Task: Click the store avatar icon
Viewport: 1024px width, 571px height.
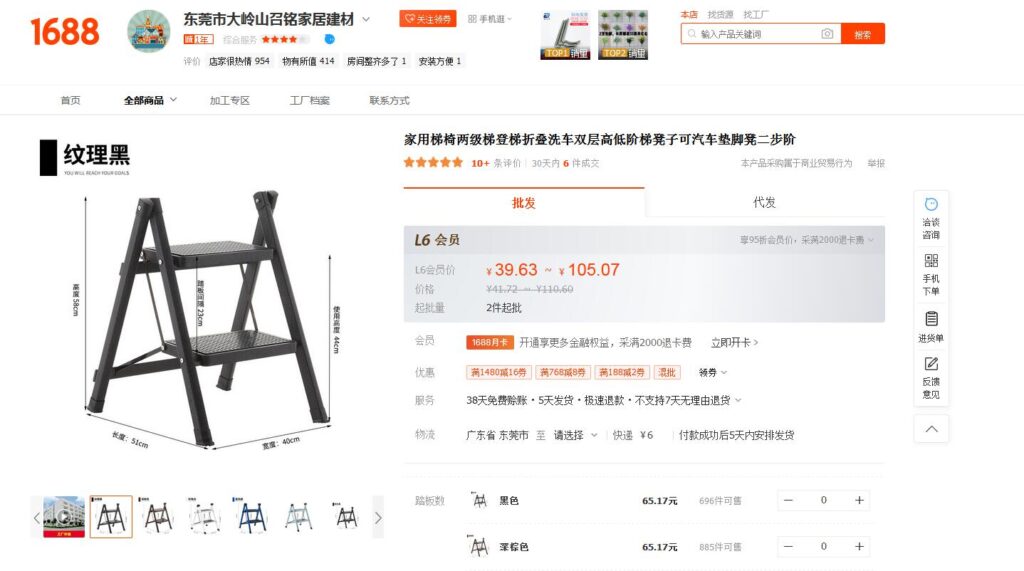Action: click(x=149, y=31)
